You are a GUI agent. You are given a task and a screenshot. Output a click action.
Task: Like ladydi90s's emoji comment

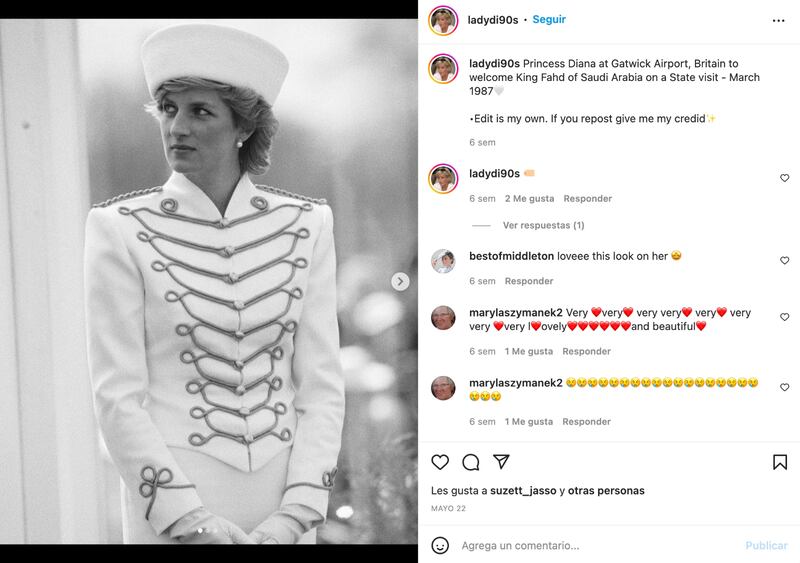tap(784, 178)
